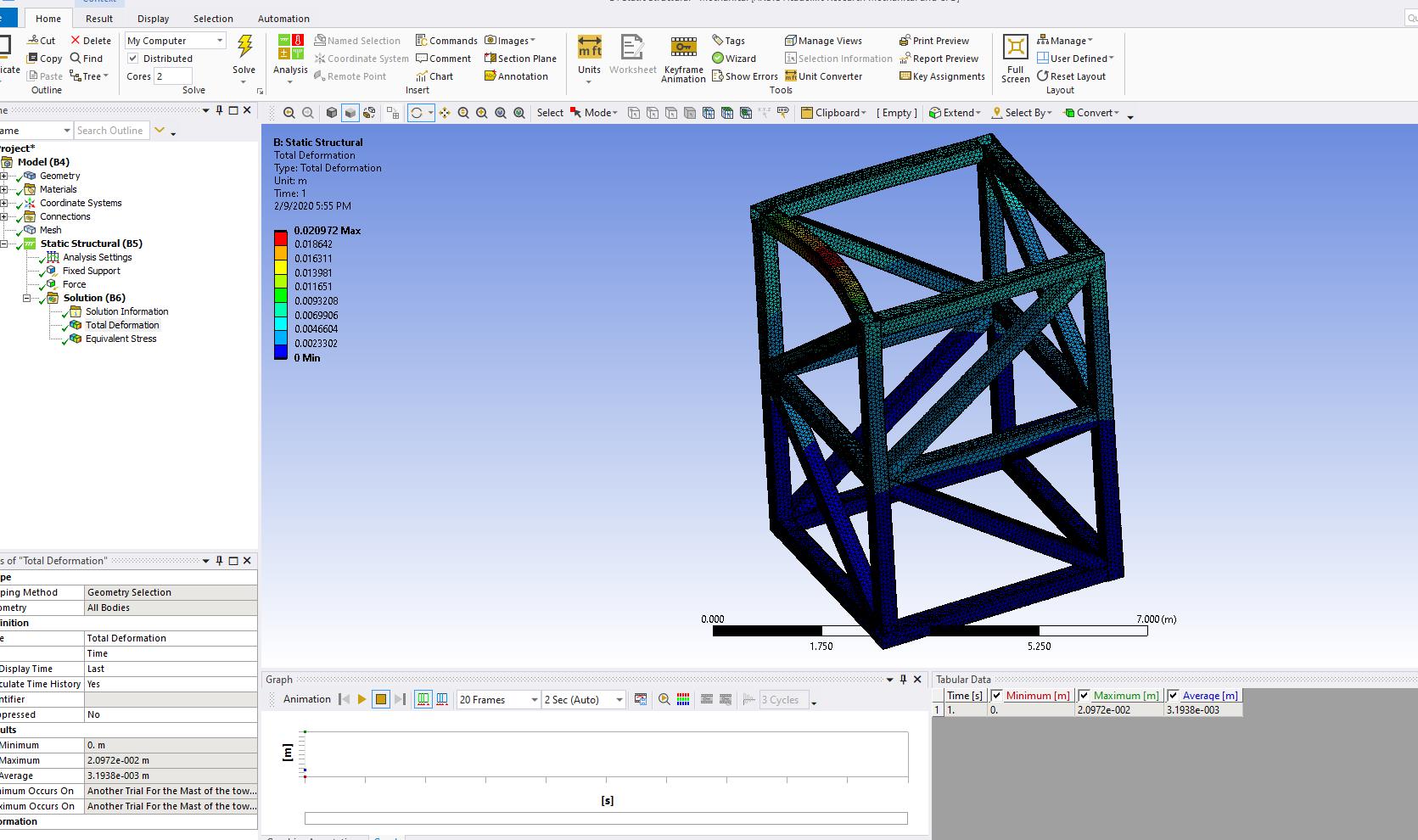Click the Search Outline field
This screenshot has height=840, width=1418.
[110, 131]
